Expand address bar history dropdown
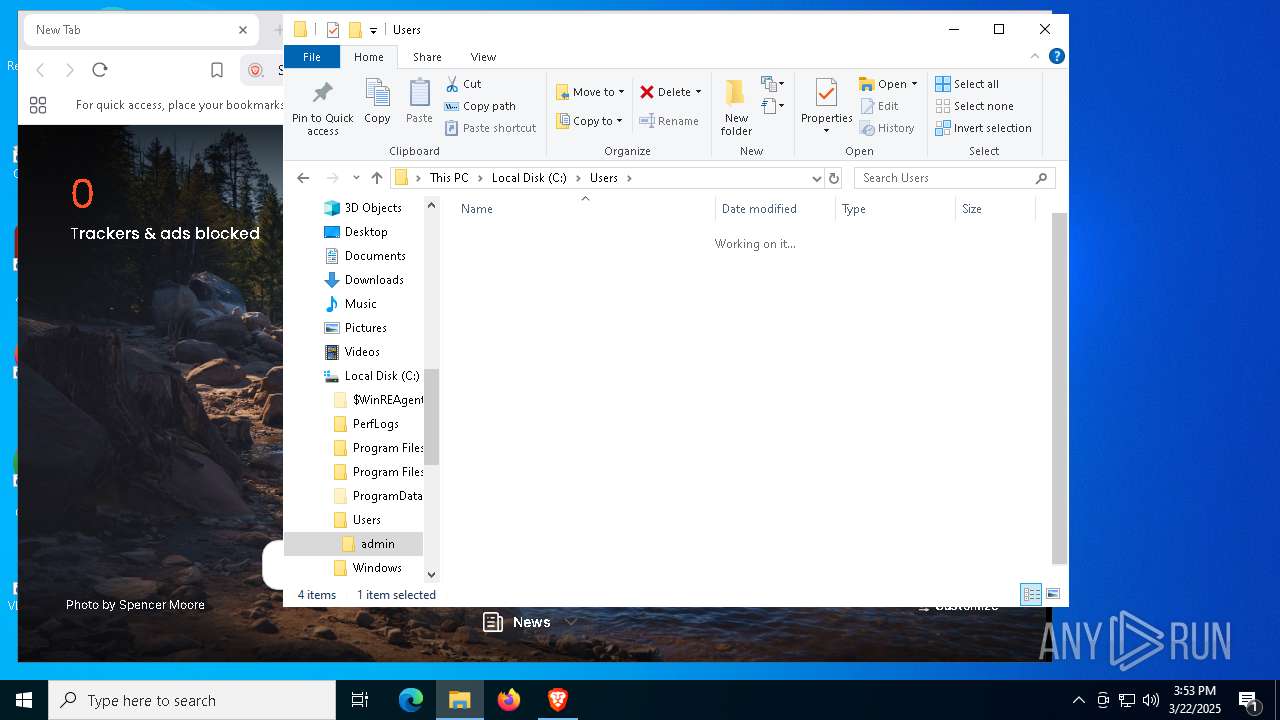Viewport: 1280px width, 720px height. 817,178
